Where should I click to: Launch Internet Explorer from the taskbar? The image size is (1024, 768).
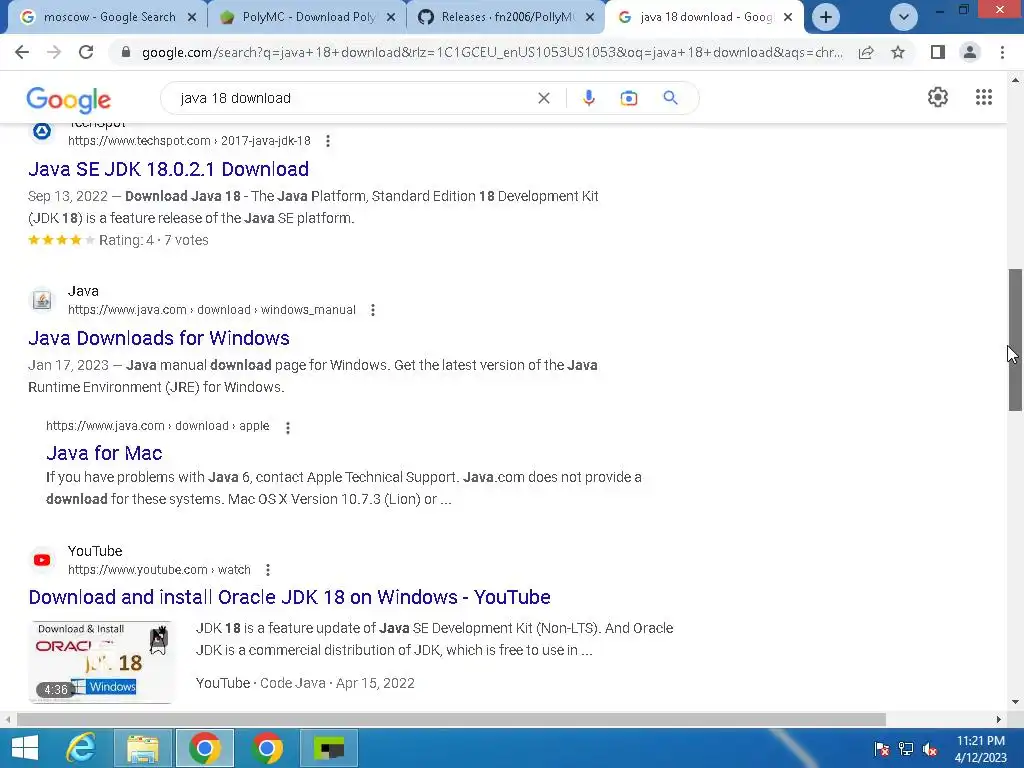(82, 748)
